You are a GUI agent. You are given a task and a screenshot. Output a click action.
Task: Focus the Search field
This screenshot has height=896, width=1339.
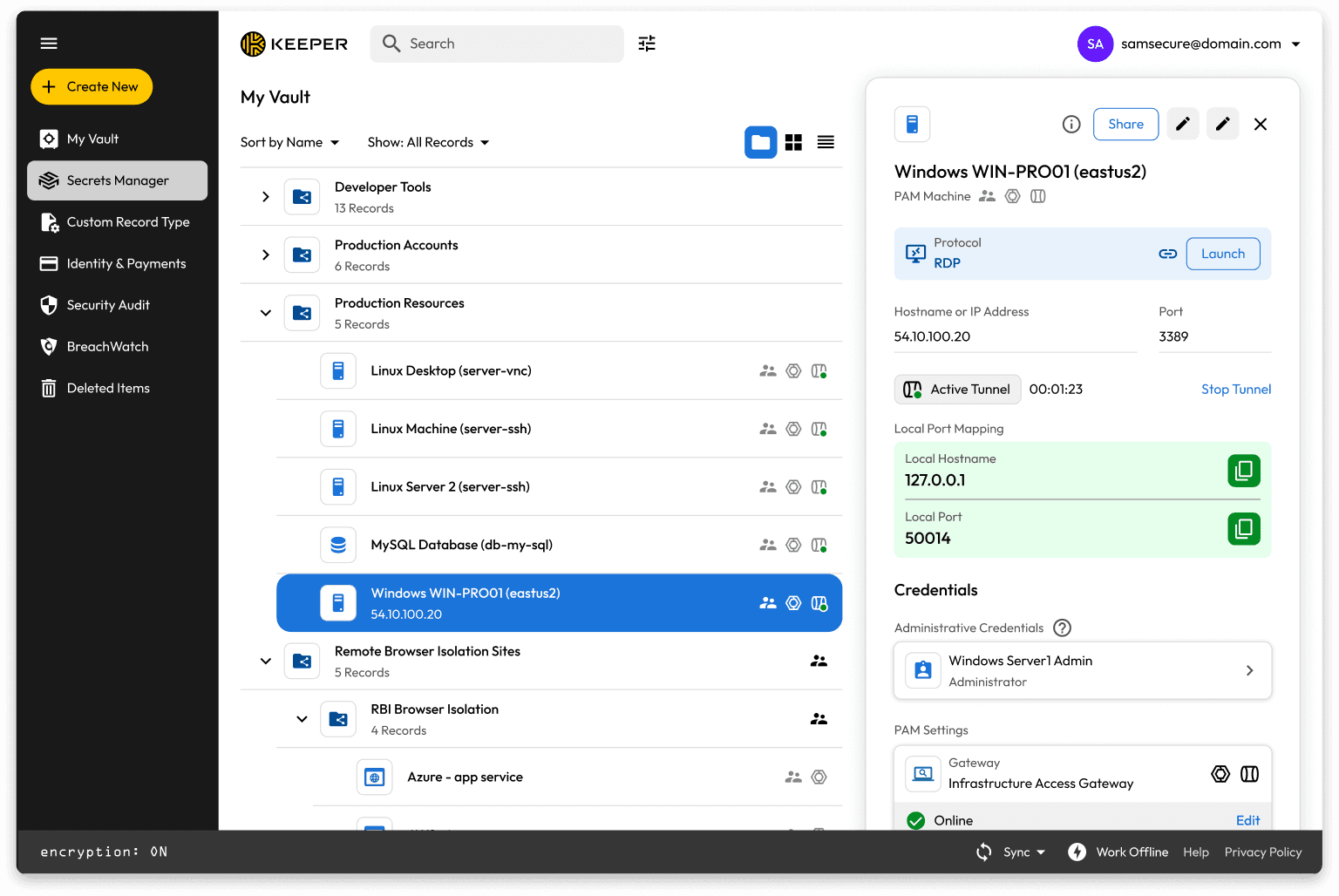pos(497,44)
